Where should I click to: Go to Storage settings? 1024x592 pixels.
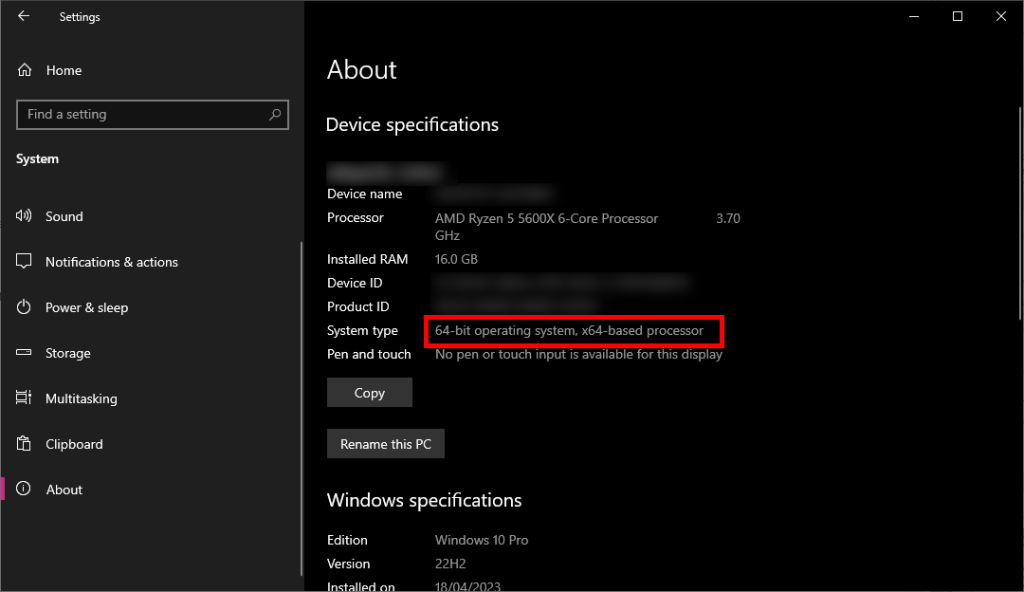point(68,353)
